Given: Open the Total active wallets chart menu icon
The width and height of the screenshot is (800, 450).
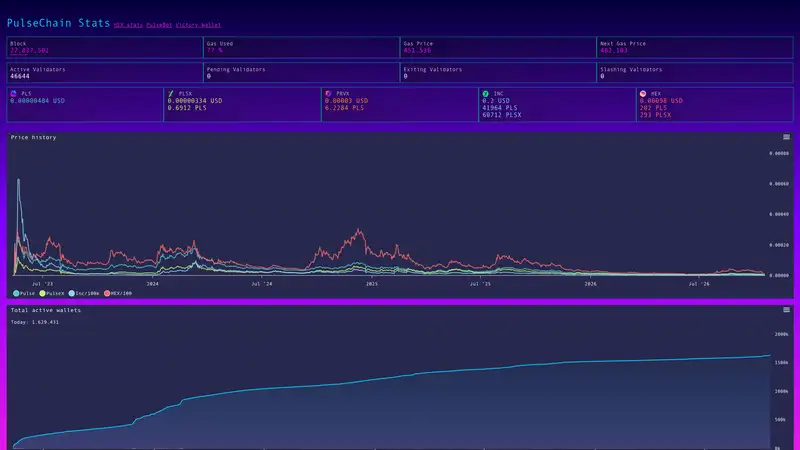Looking at the screenshot, I should [x=786, y=310].
